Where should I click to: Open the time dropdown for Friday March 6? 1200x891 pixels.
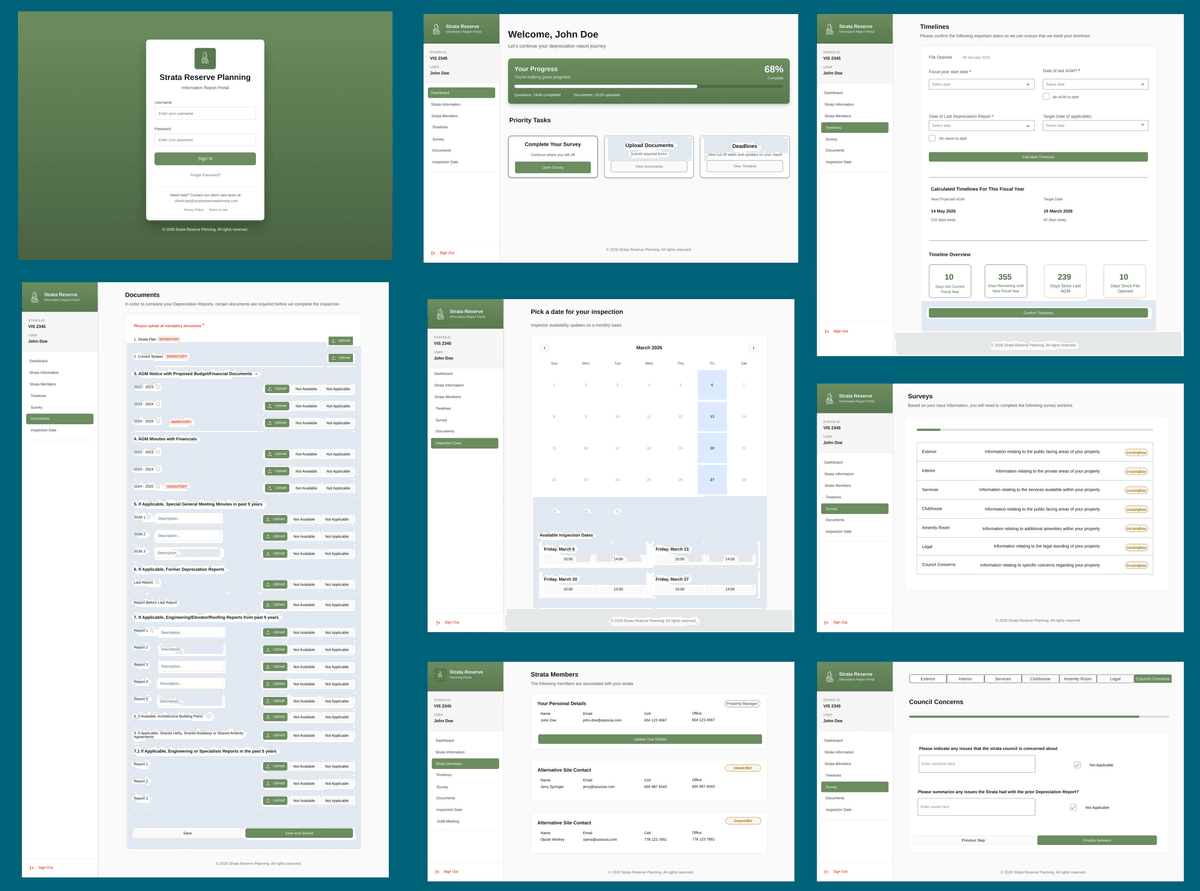coord(568,559)
